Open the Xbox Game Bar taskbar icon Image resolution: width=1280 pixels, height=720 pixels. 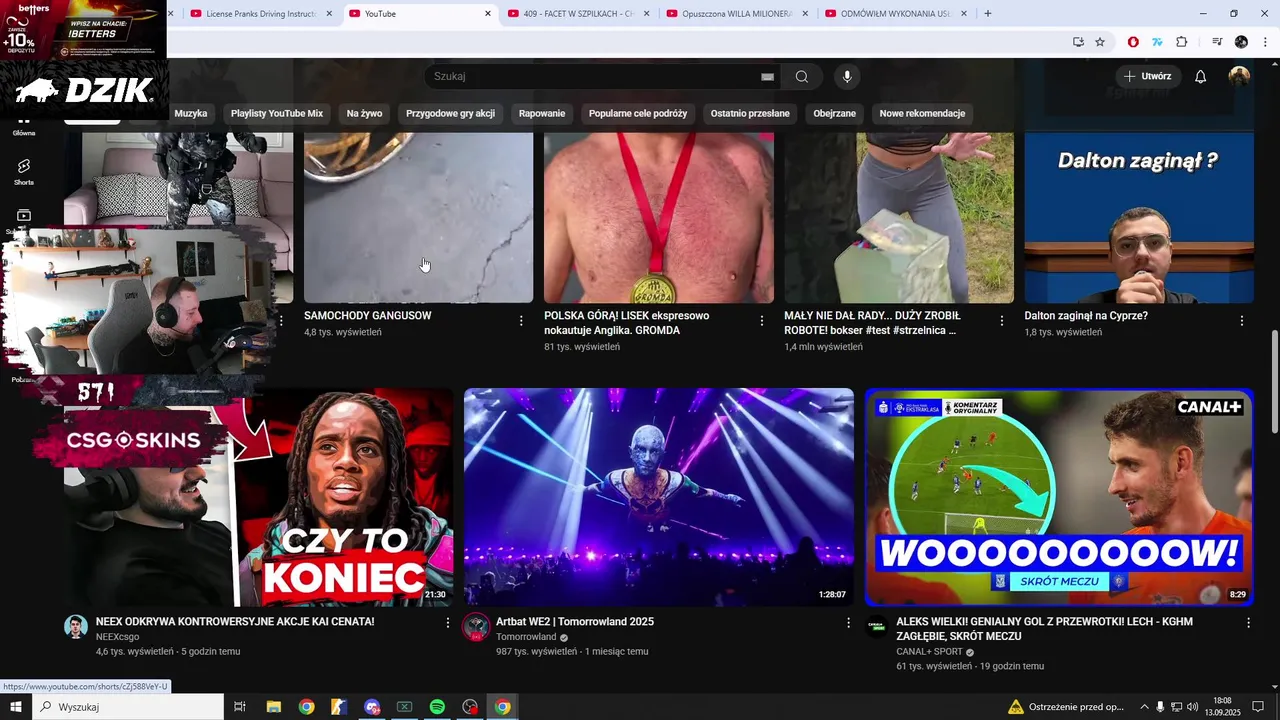[404, 707]
